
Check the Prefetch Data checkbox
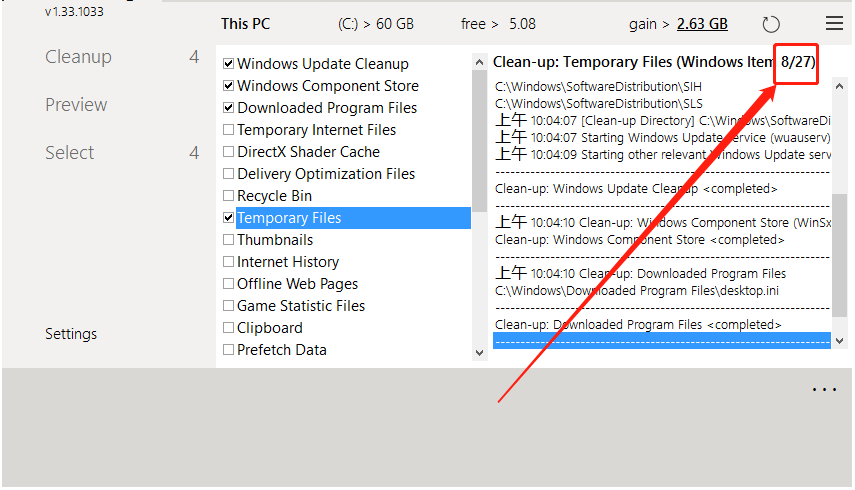coord(229,350)
